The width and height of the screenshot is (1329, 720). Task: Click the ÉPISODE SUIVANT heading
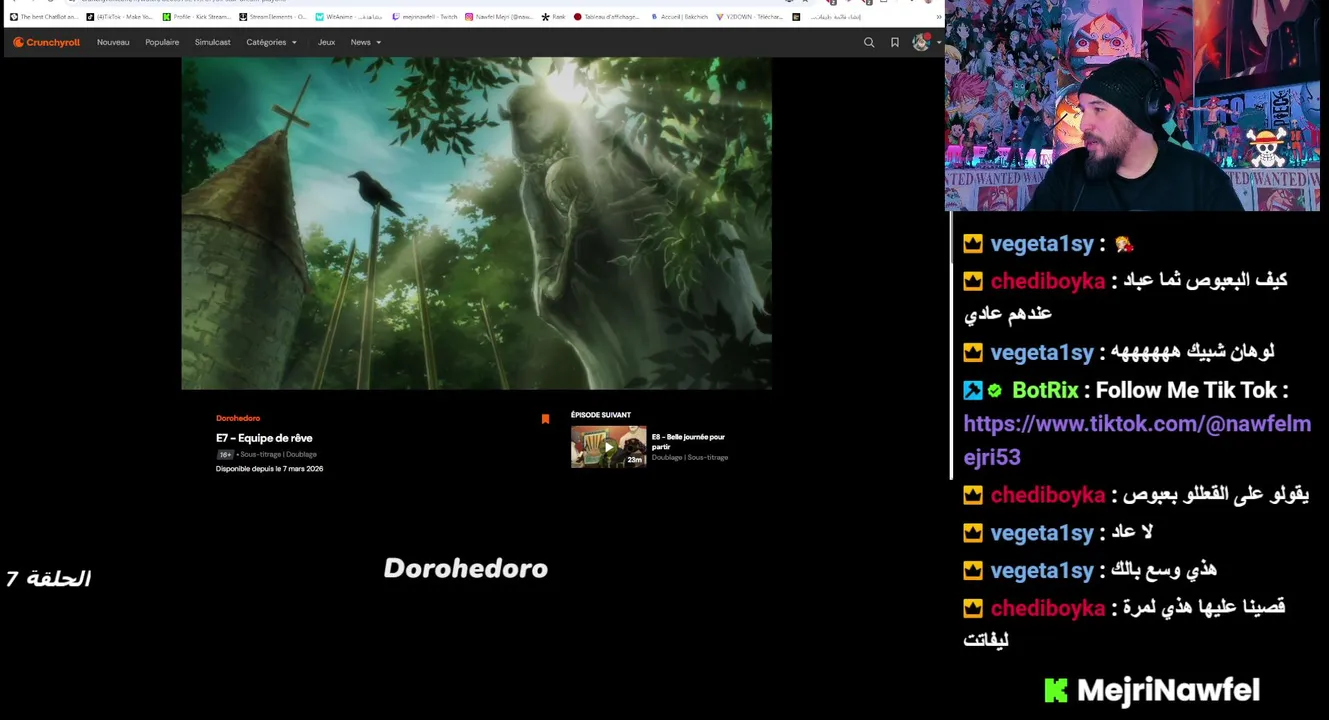point(601,415)
